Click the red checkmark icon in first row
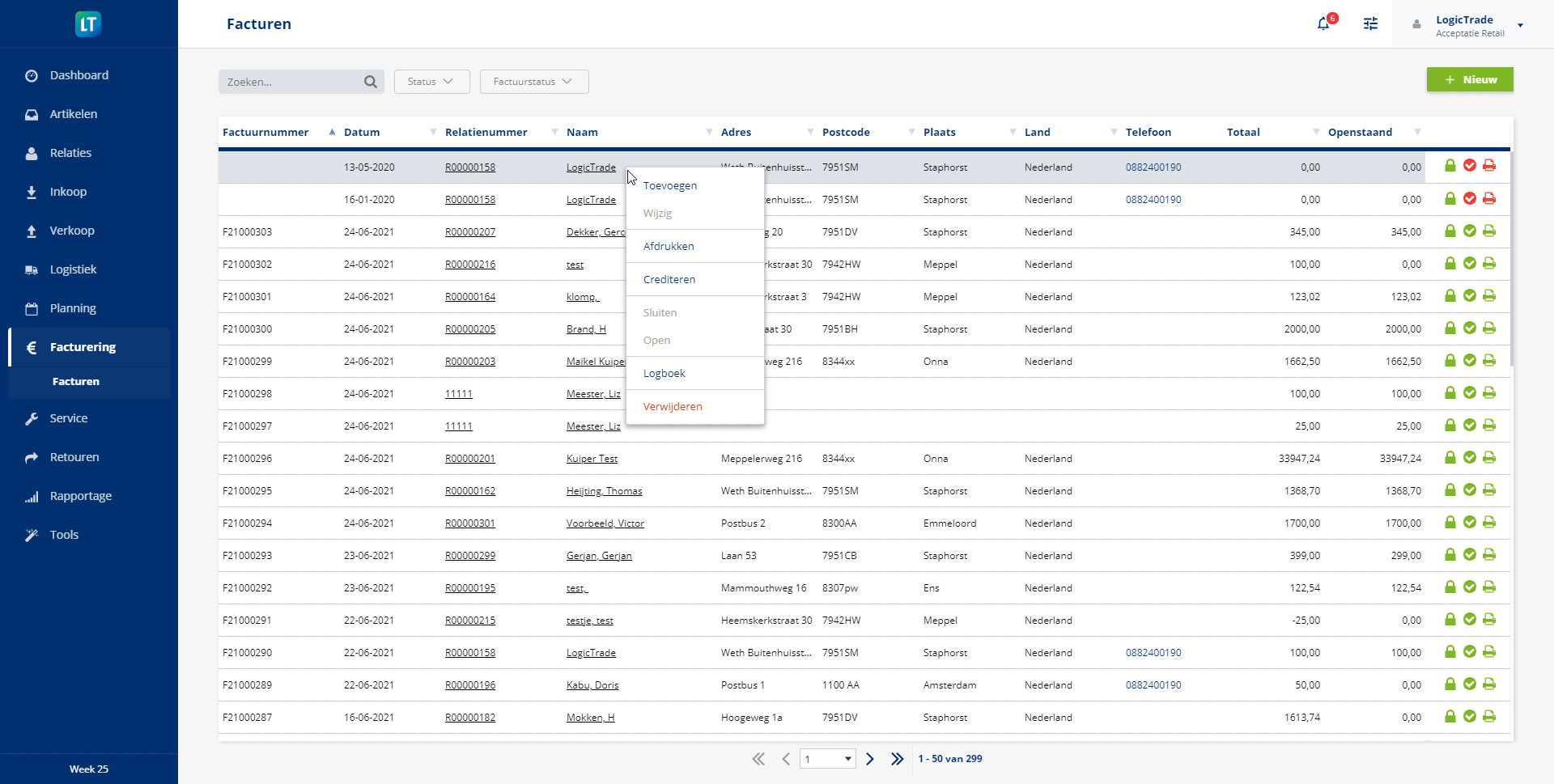Viewport: 1554px width, 784px height. (x=1470, y=166)
